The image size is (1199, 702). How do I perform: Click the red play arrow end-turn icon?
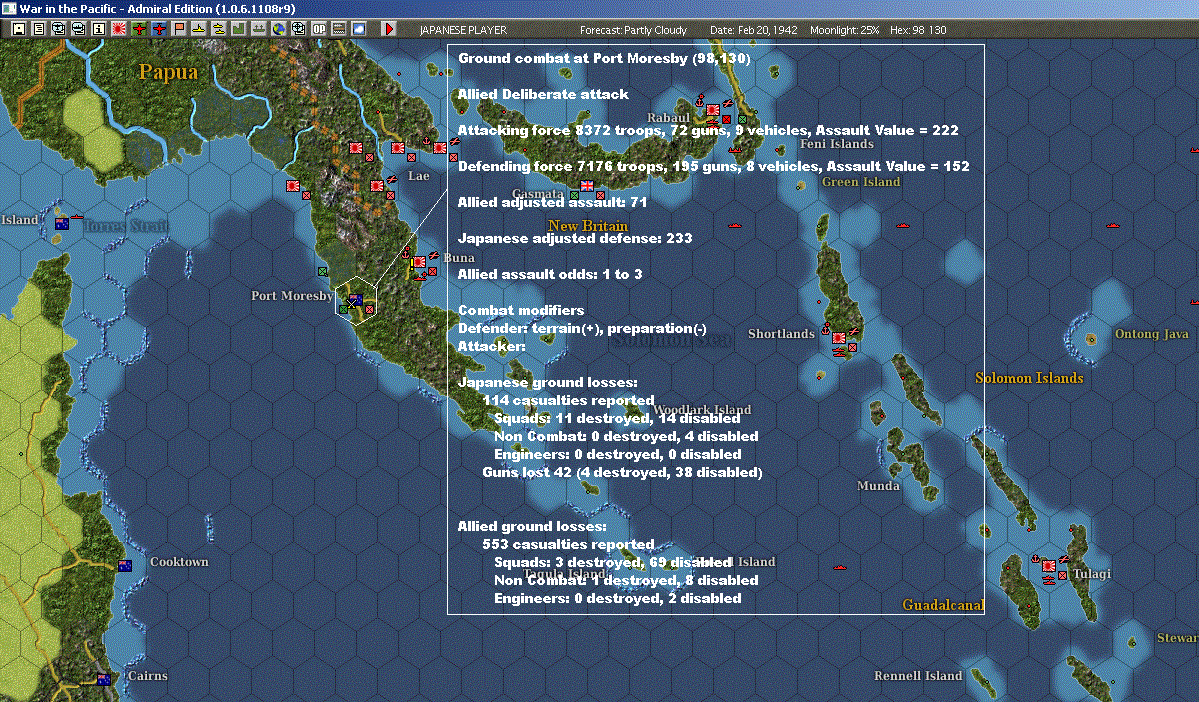(x=388, y=29)
